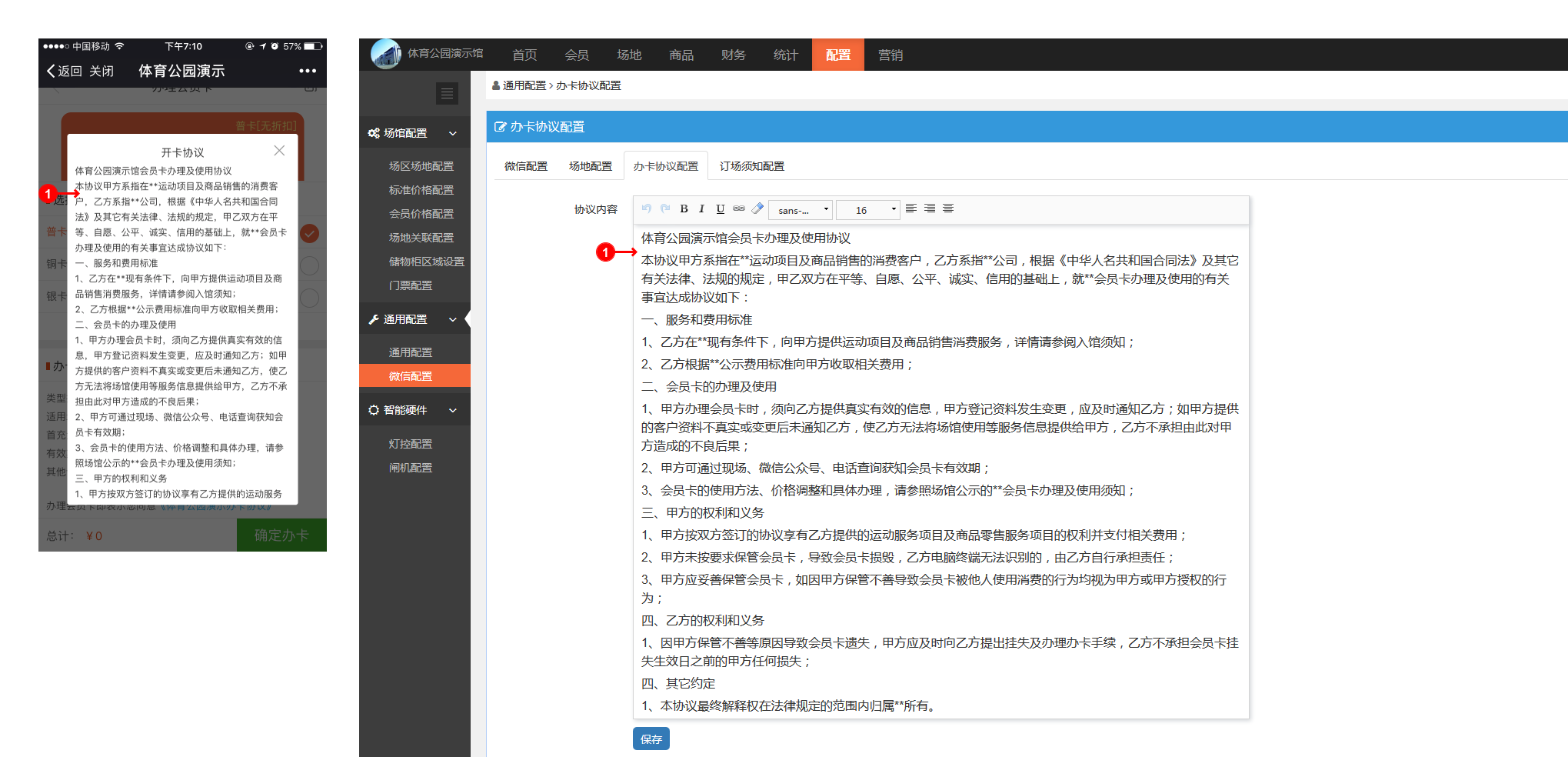This screenshot has width=1568, height=757.
Task: Open 会员 in the top navigation
Action: click(x=577, y=55)
